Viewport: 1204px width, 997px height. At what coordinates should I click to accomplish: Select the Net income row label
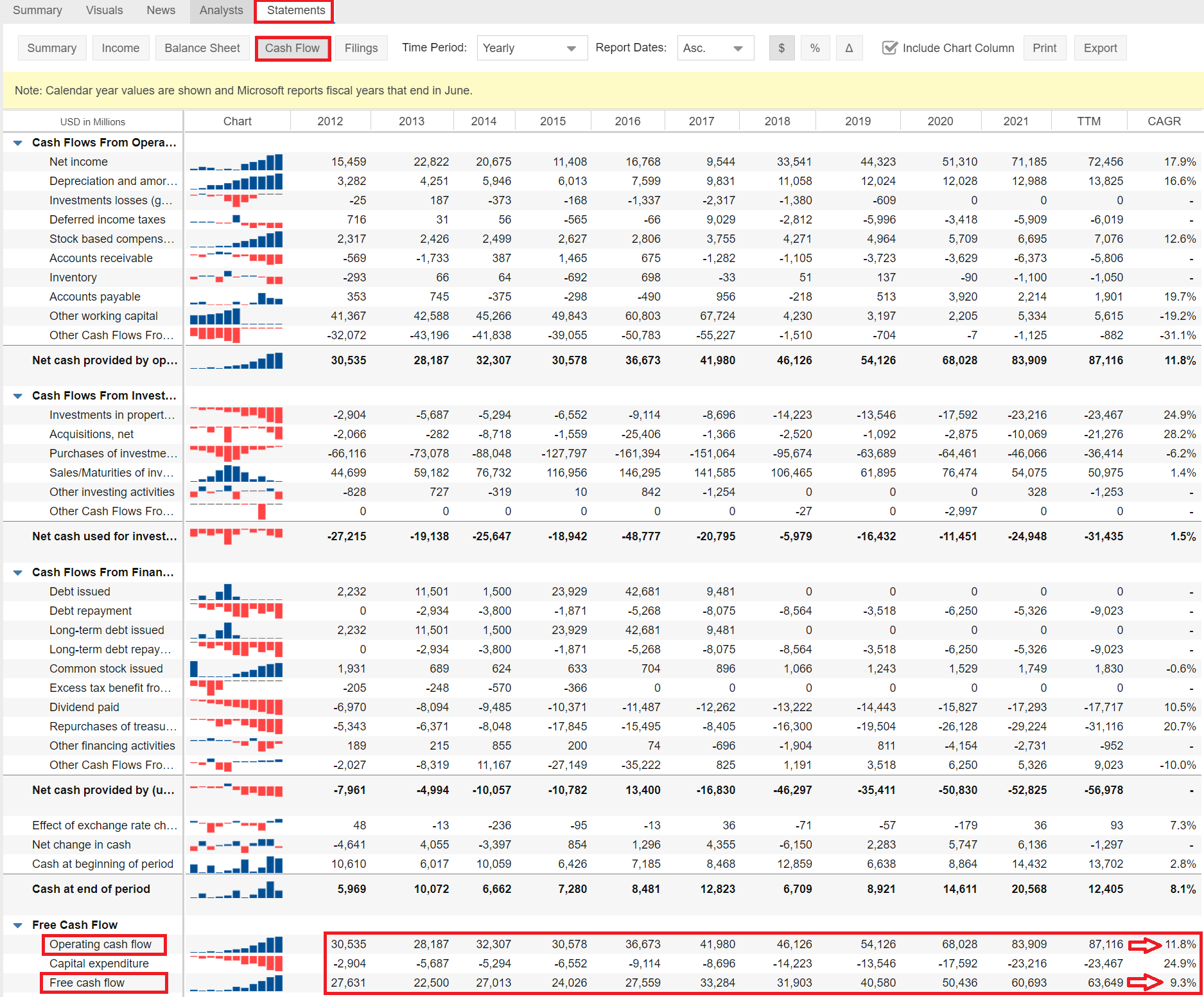coord(78,162)
